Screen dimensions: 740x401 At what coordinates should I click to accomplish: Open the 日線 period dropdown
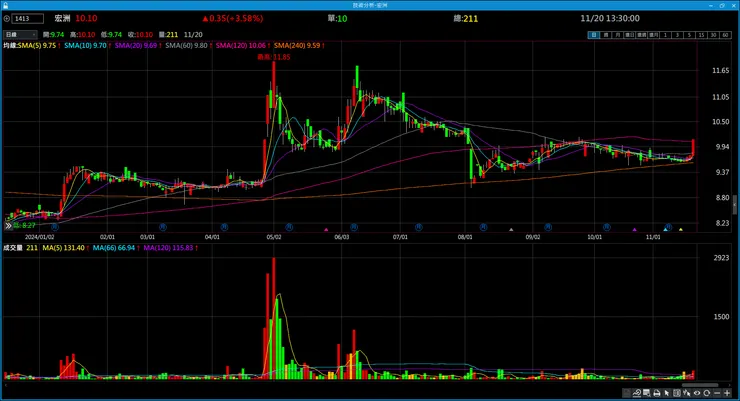[x=20, y=34]
